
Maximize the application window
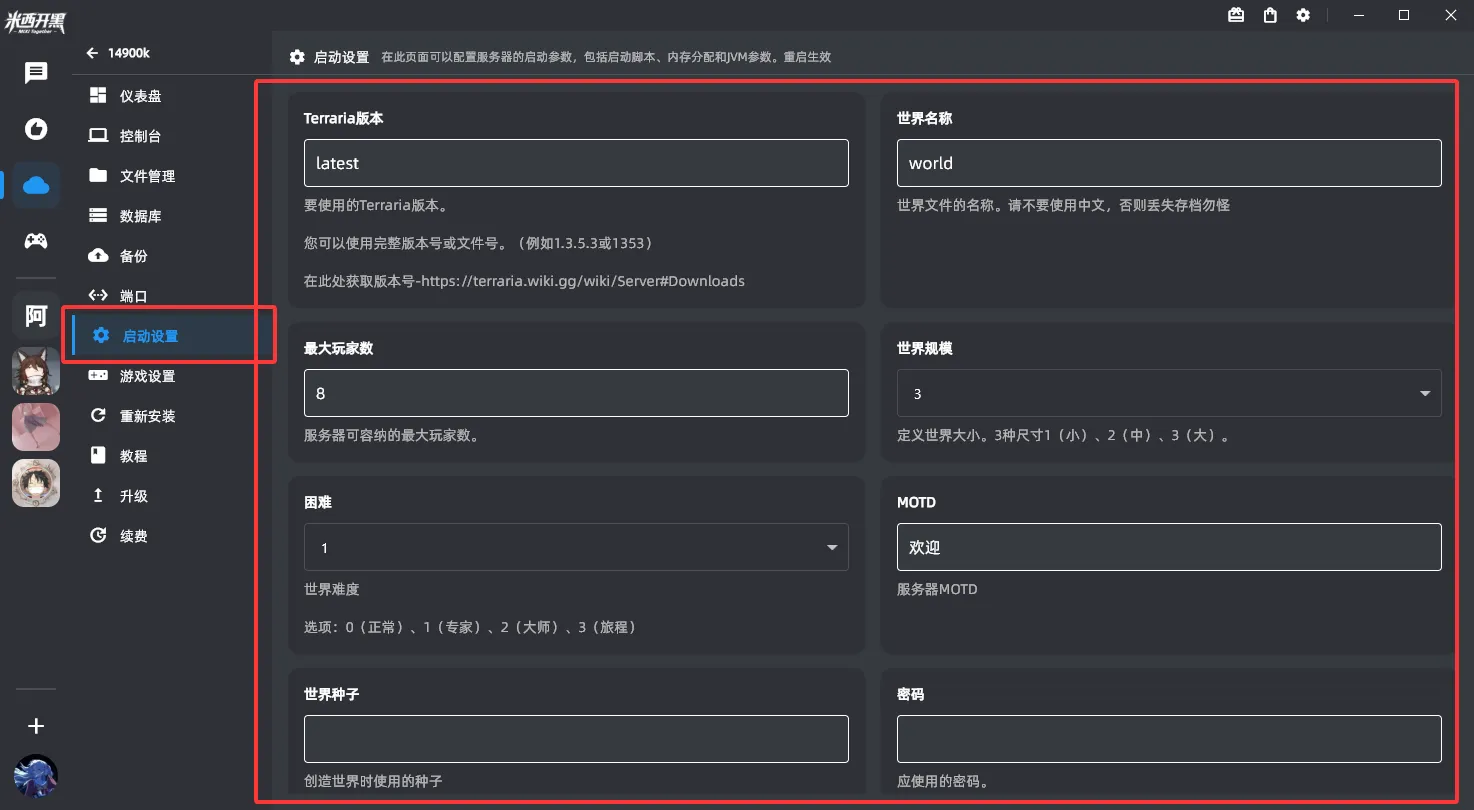pos(1404,15)
